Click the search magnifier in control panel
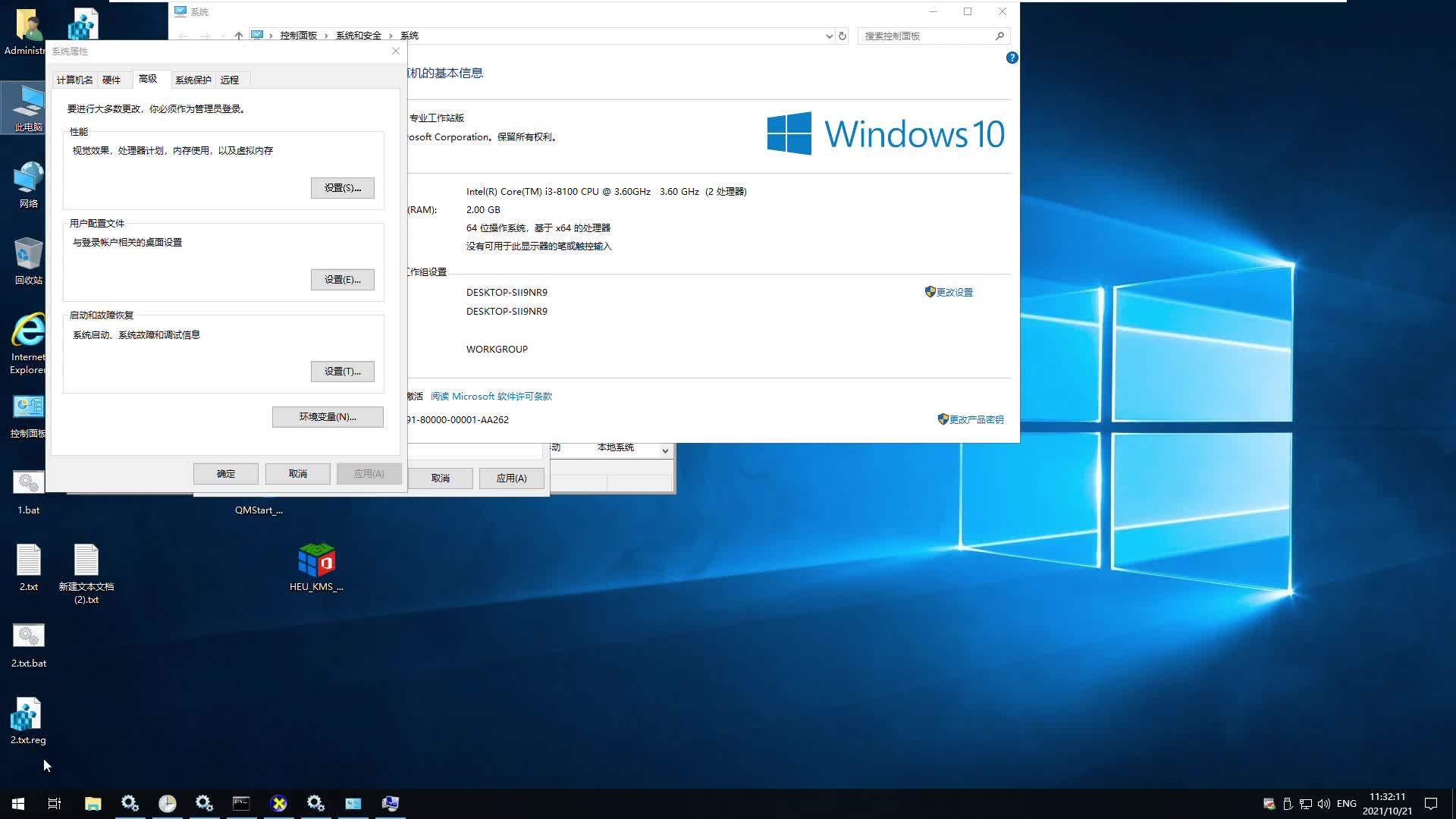The image size is (1456, 819). coord(999,36)
